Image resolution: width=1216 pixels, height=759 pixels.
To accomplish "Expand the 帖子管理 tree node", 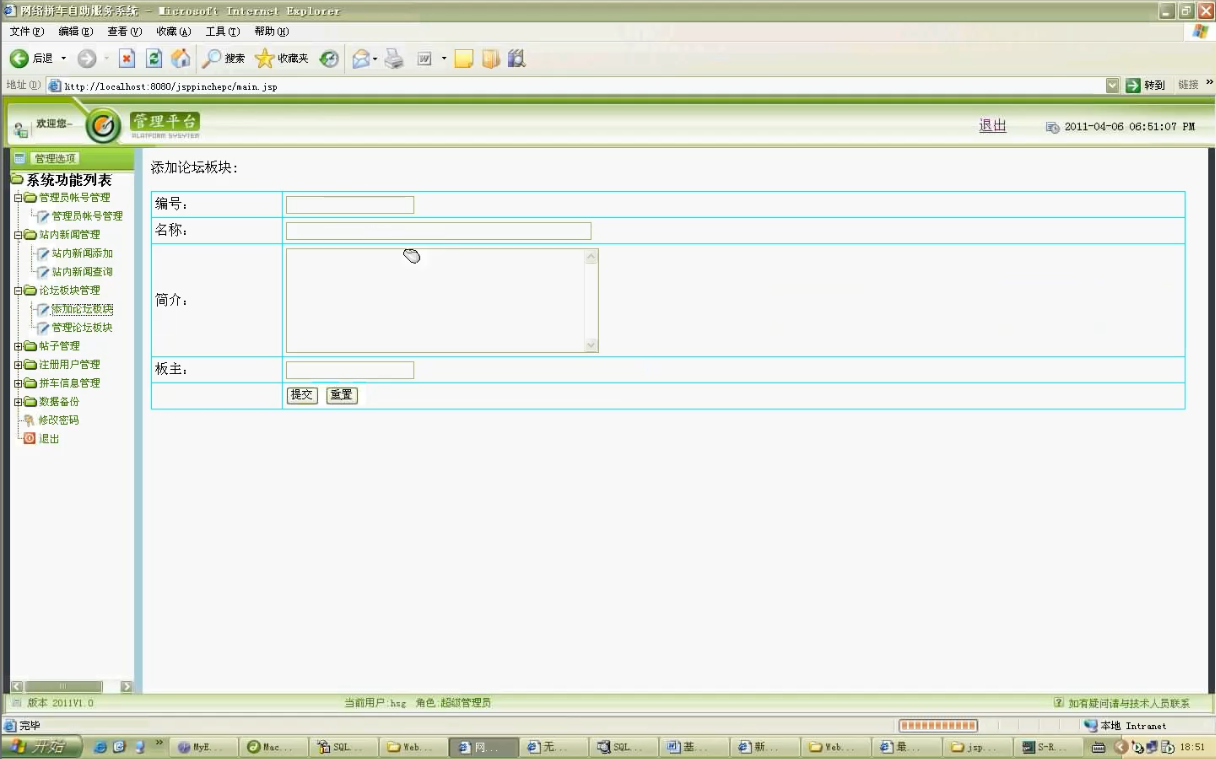I will [x=18, y=347].
